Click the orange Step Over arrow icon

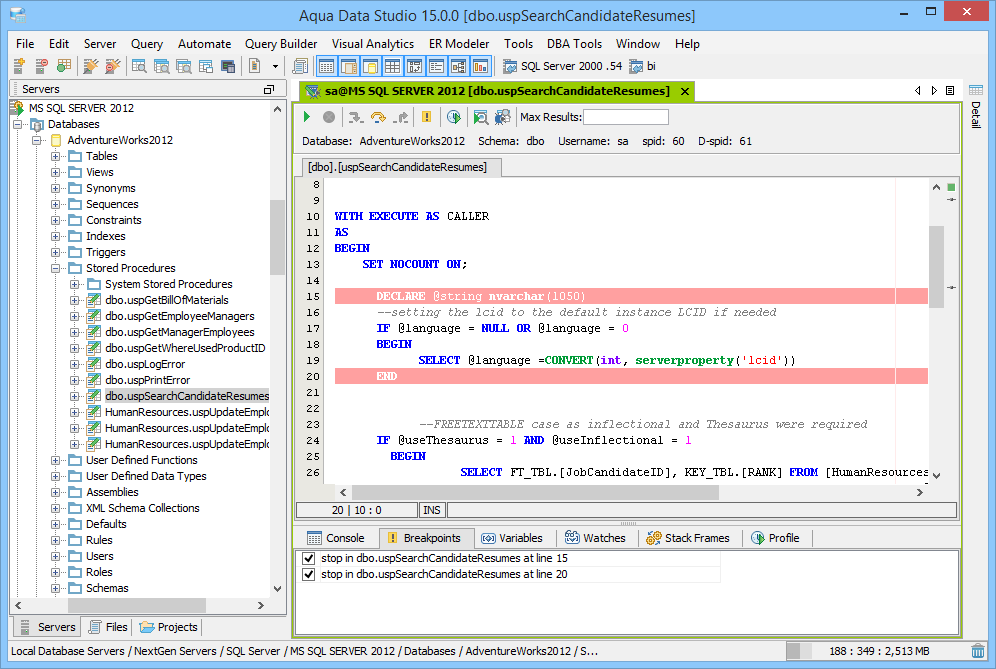point(378,117)
